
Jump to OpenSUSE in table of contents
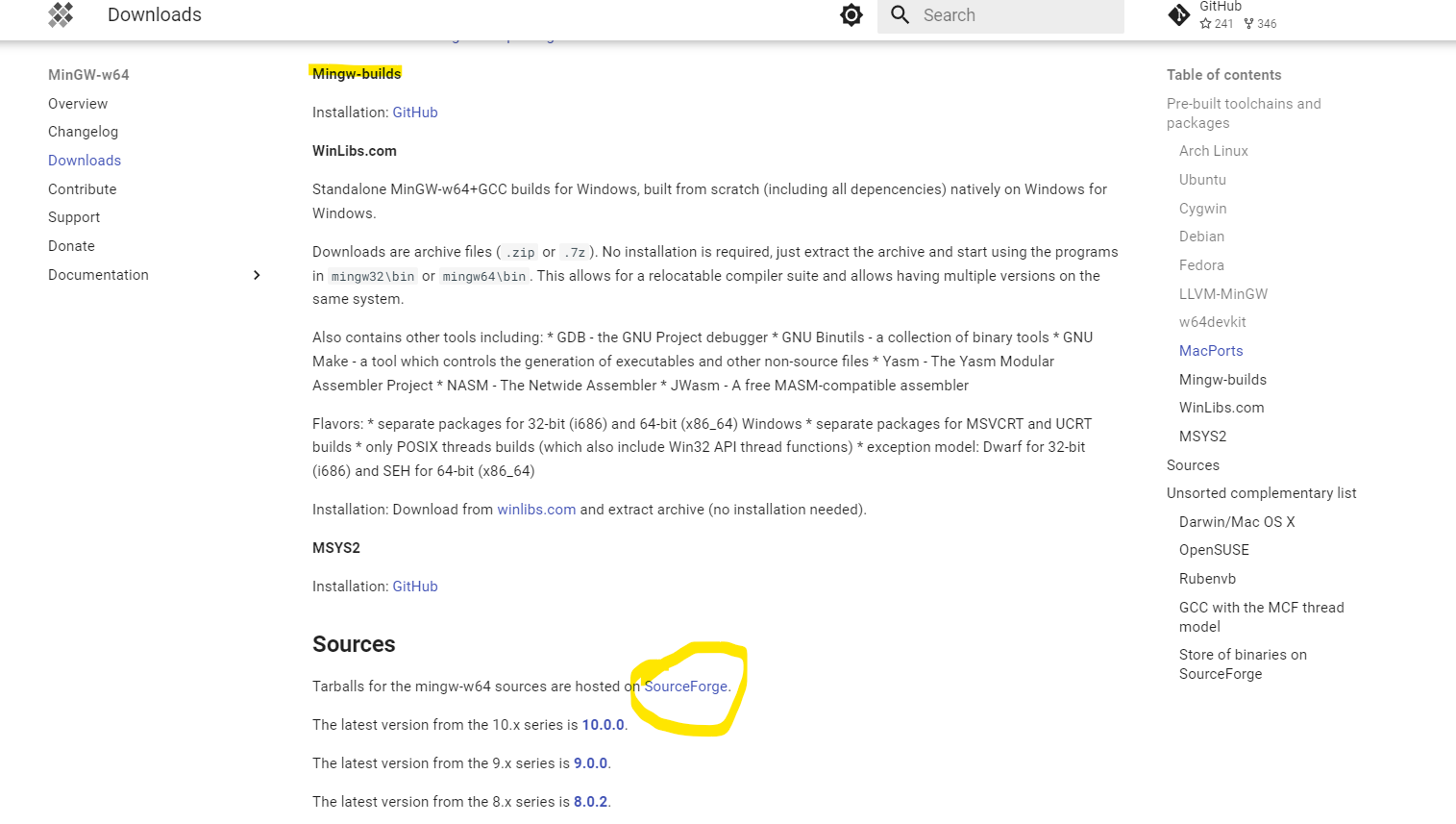point(1214,550)
